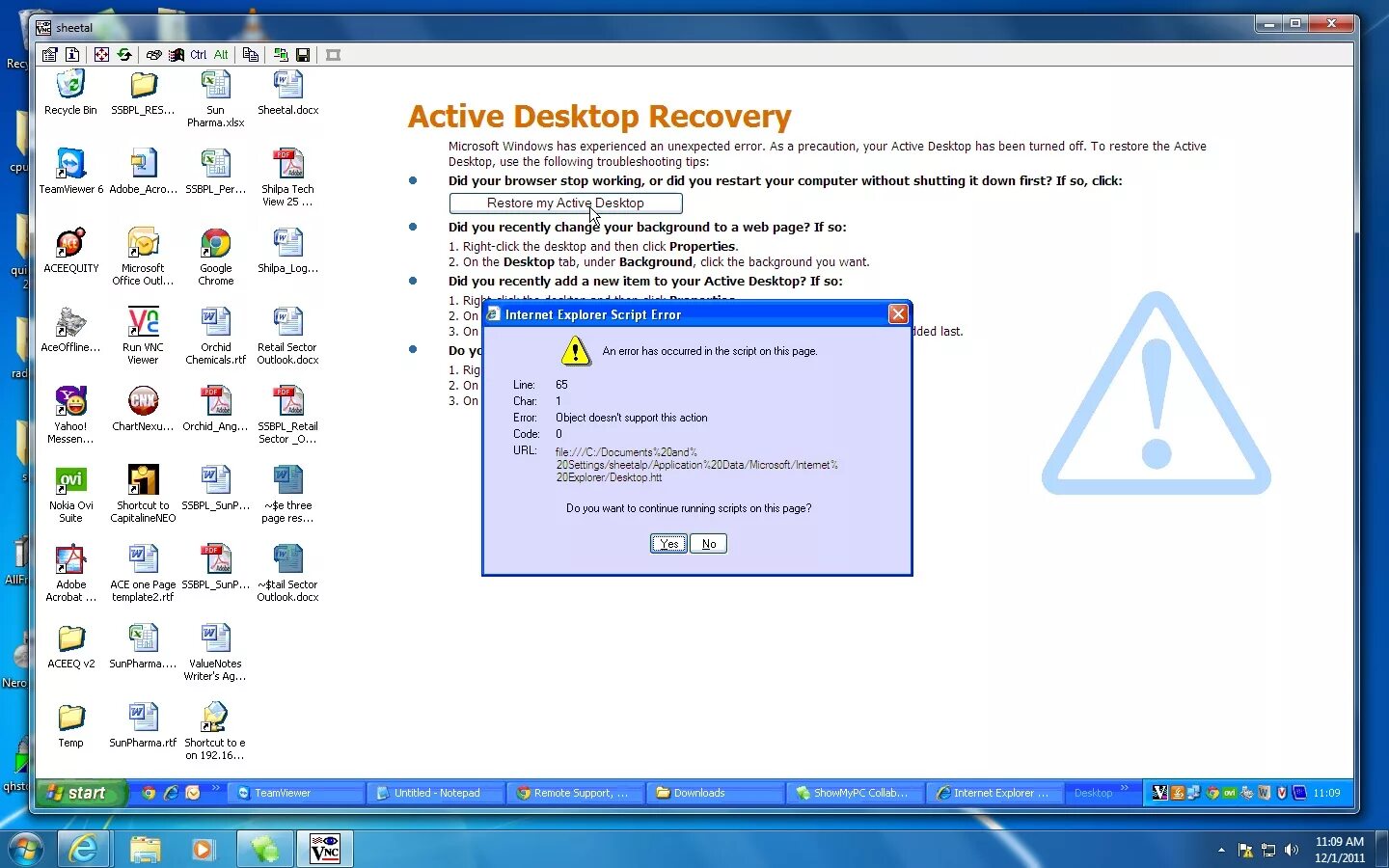1389x868 pixels.
Task: Expand Desktop toolbar chevron in taskbar
Action: coord(1125,789)
